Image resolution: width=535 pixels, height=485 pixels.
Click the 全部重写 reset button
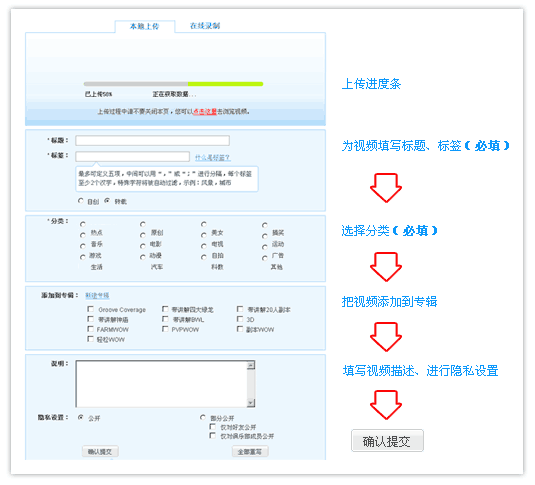(x=250, y=452)
